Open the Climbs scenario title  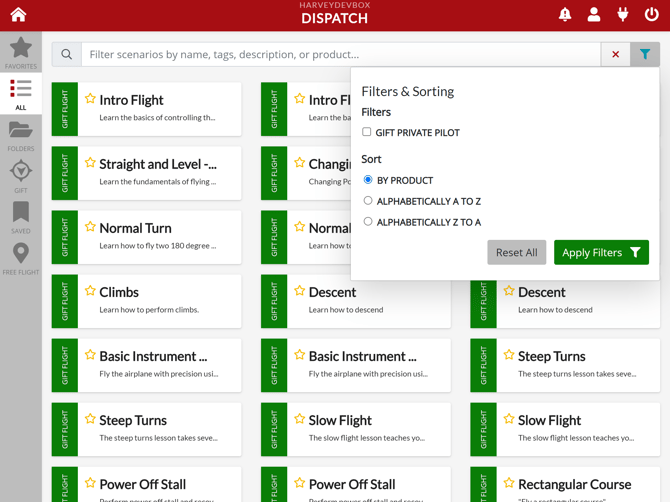[119, 292]
